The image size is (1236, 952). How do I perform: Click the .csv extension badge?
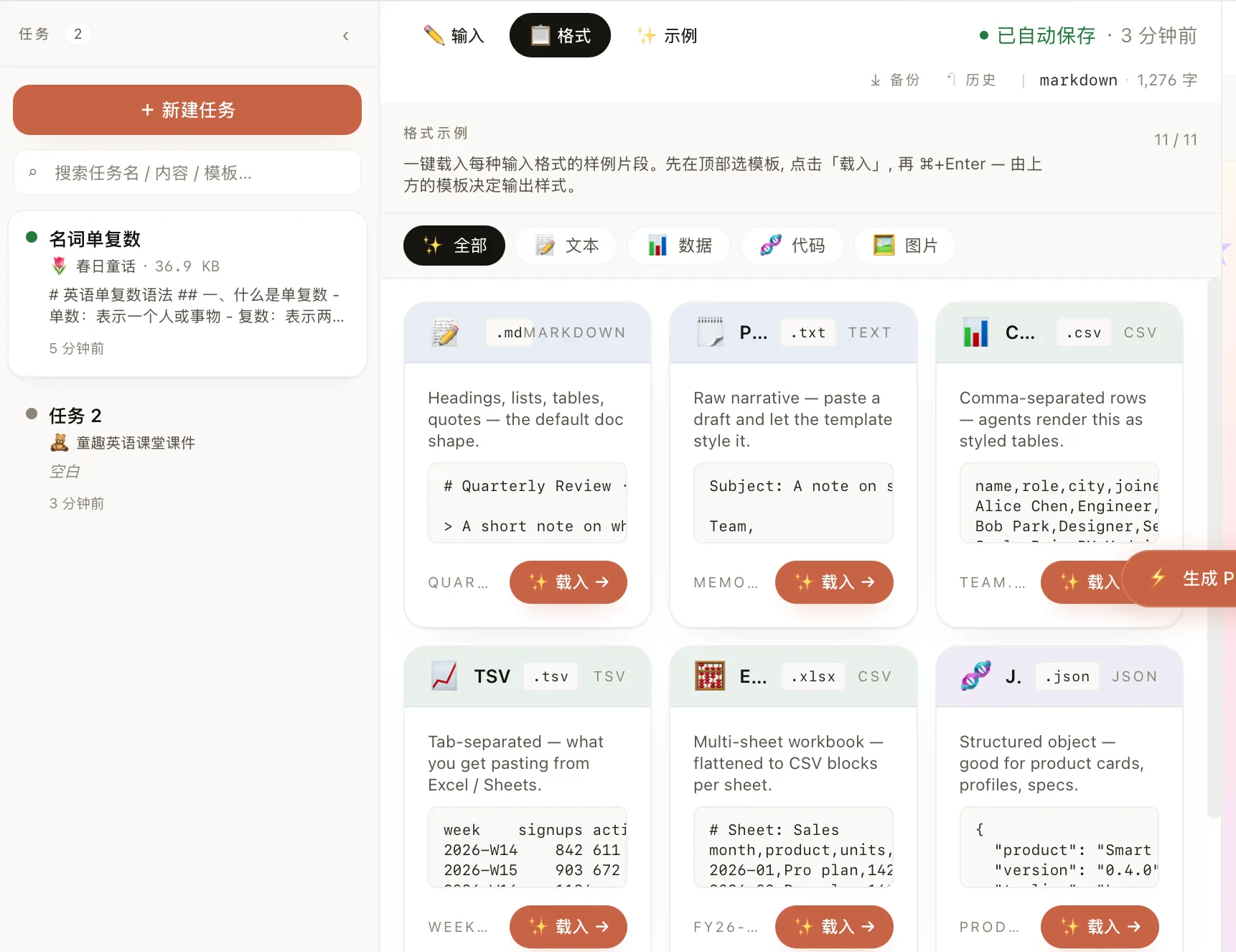1084,332
